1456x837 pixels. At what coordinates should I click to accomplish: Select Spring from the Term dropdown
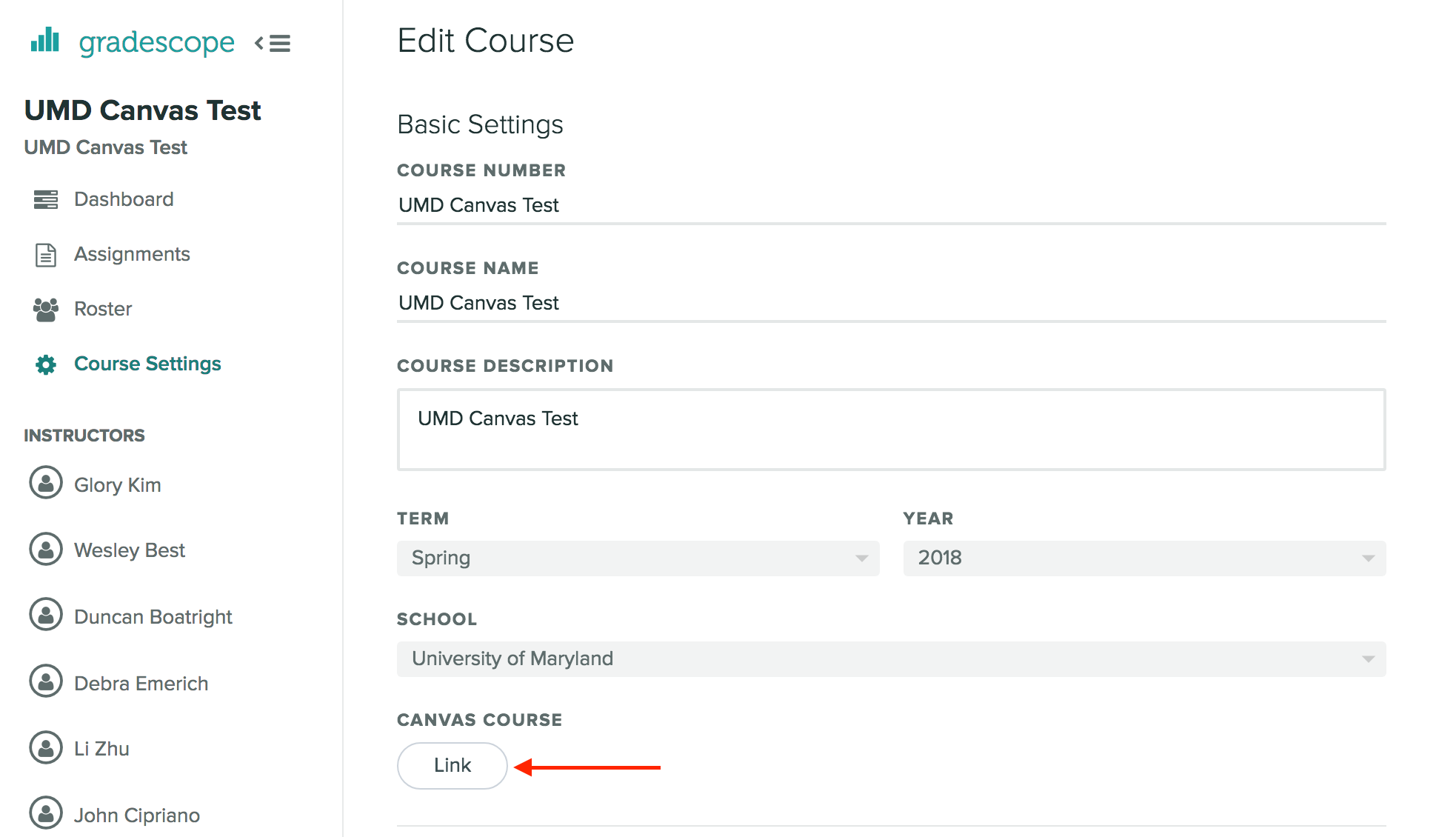pyautogui.click(x=636, y=556)
